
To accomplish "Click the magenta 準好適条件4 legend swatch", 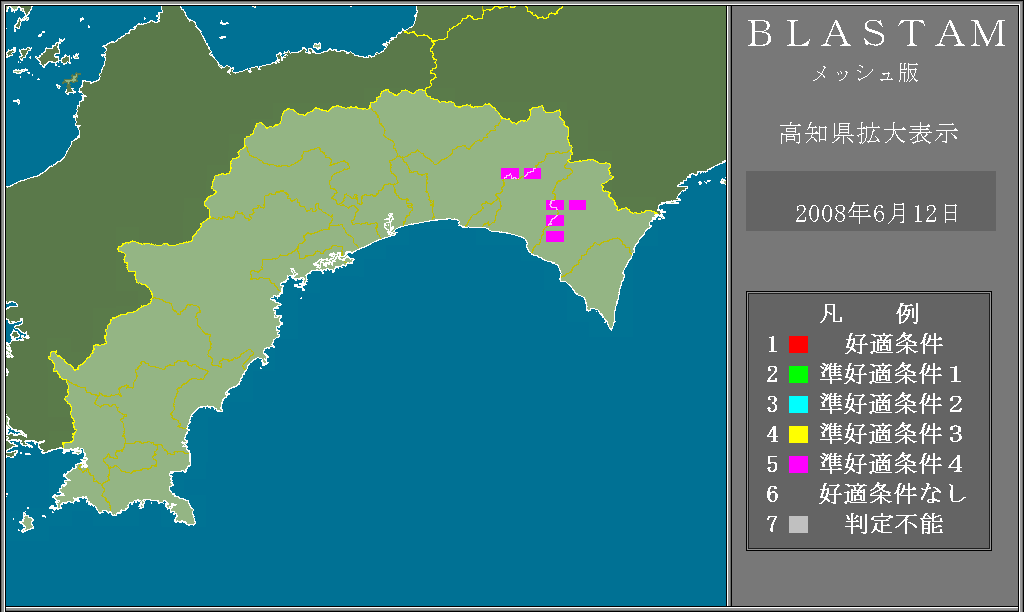I will pyautogui.click(x=798, y=464).
